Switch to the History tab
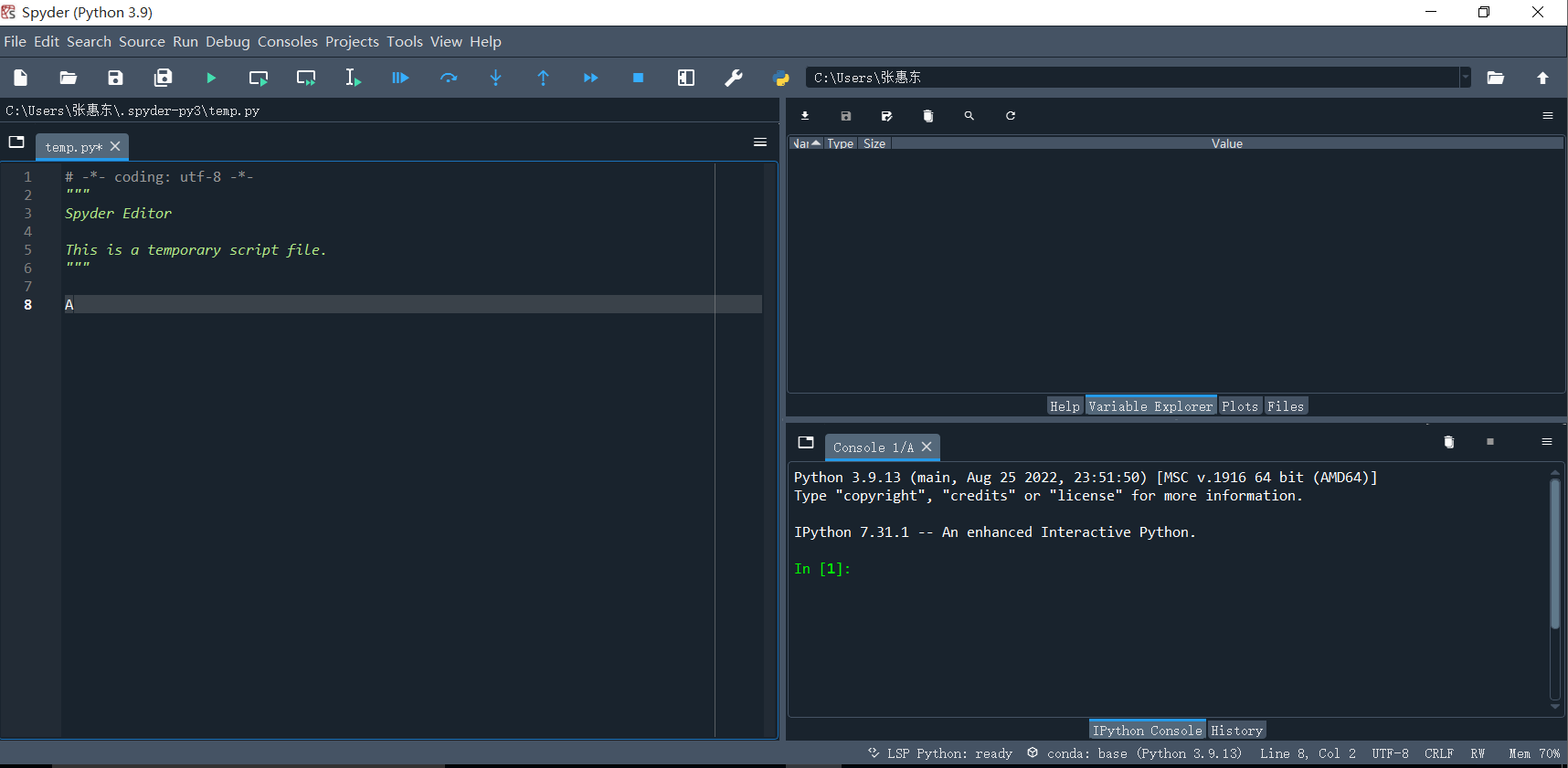Viewport: 1568px width, 768px height. tap(1237, 730)
